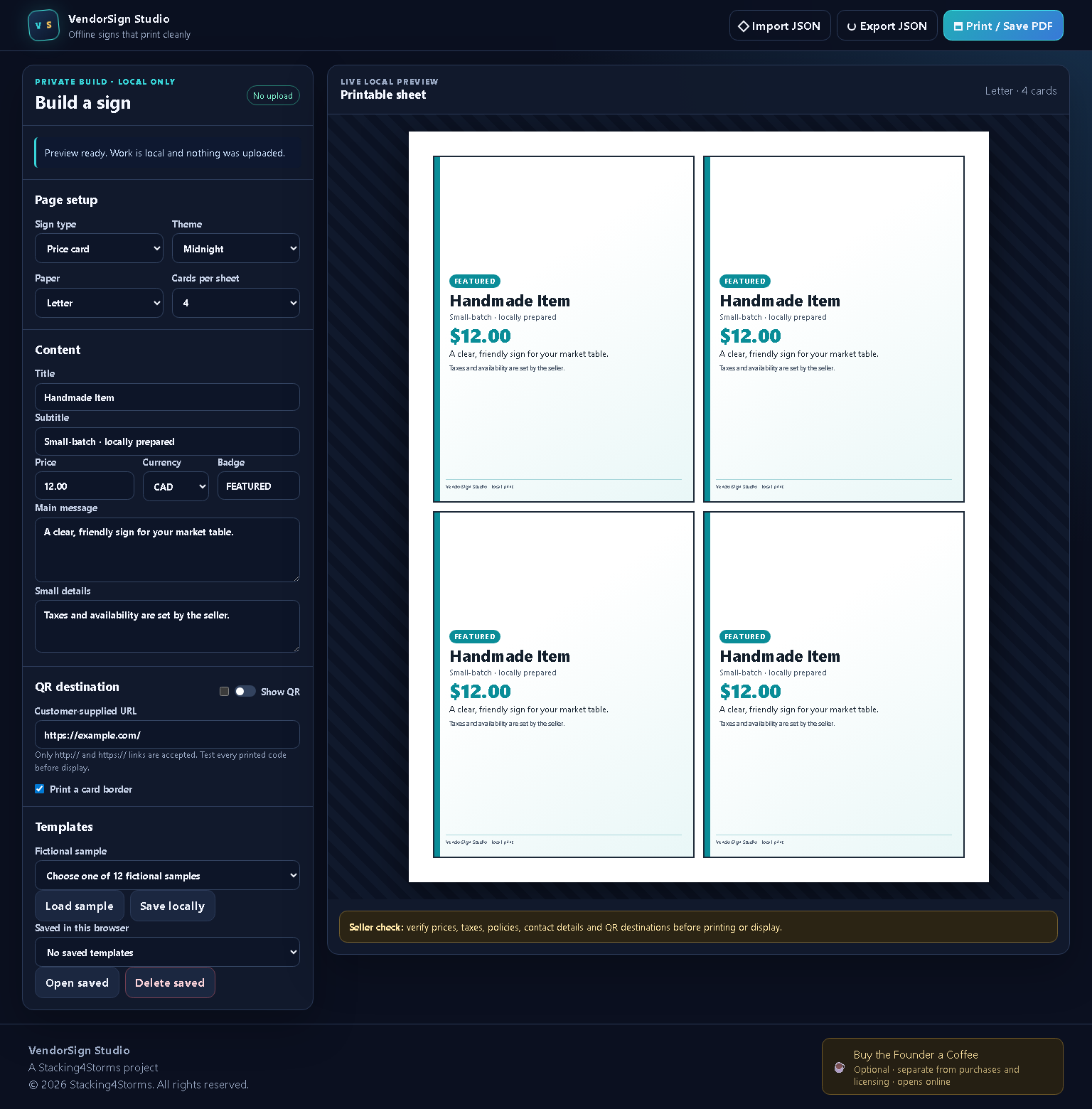This screenshot has height=1109, width=1092.
Task: Click the Delete saved button
Action: point(170,982)
